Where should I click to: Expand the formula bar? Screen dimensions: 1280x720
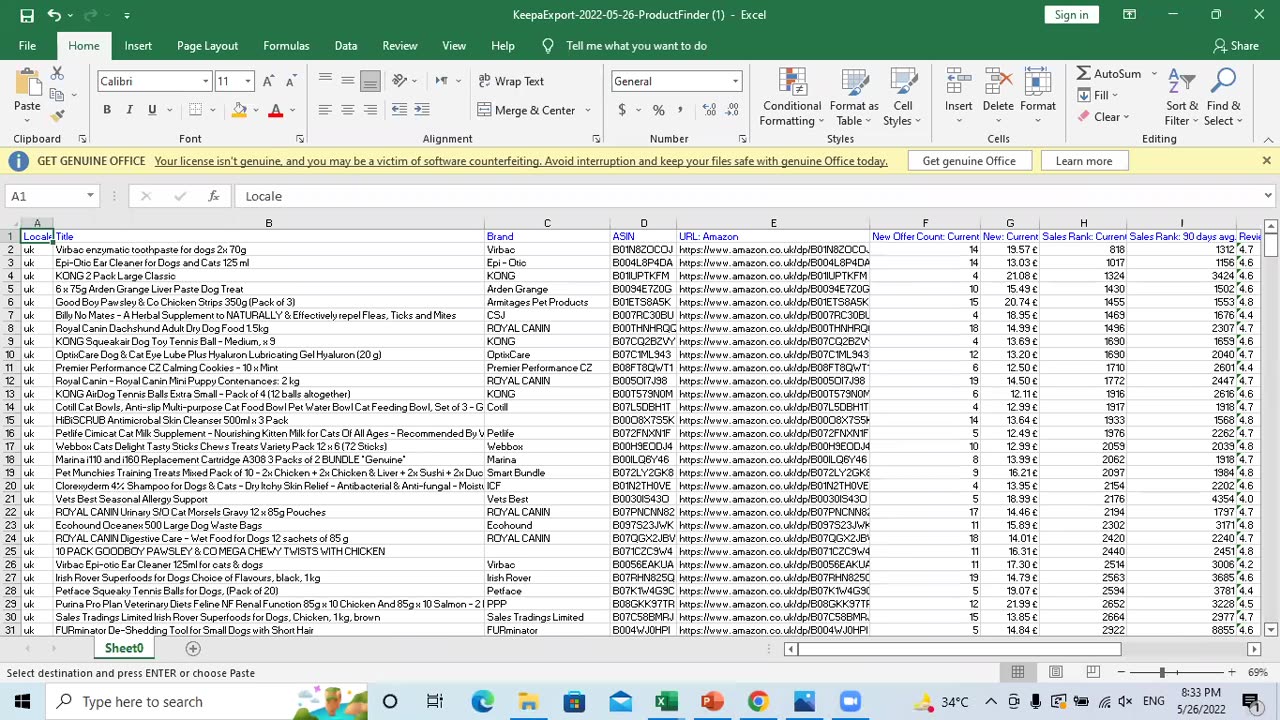(x=1268, y=196)
